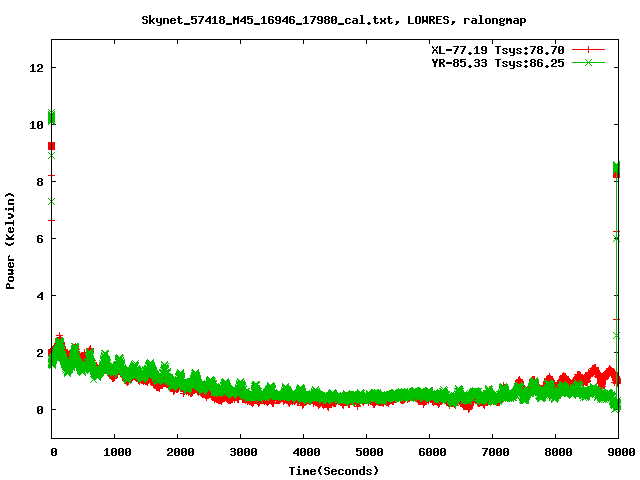Click the red square data point near 9 Kelvin
Viewport: 640px width, 480px height.
tap(51, 146)
